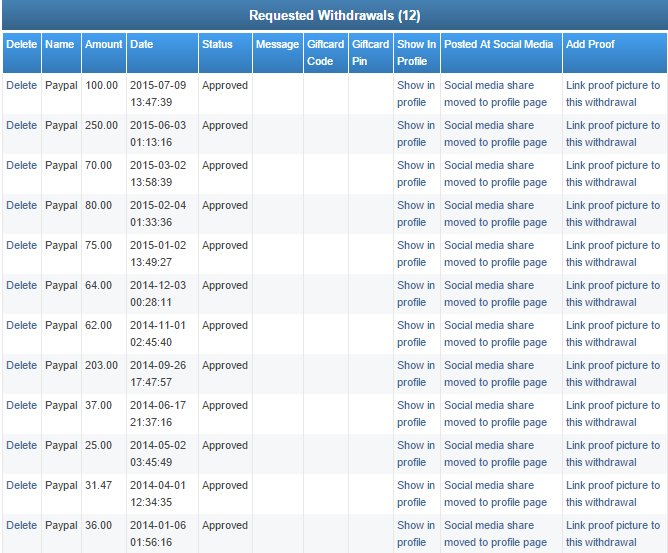This screenshot has width=668, height=553.
Task: Delete the 64.00 withdrawal row
Action: (x=22, y=285)
